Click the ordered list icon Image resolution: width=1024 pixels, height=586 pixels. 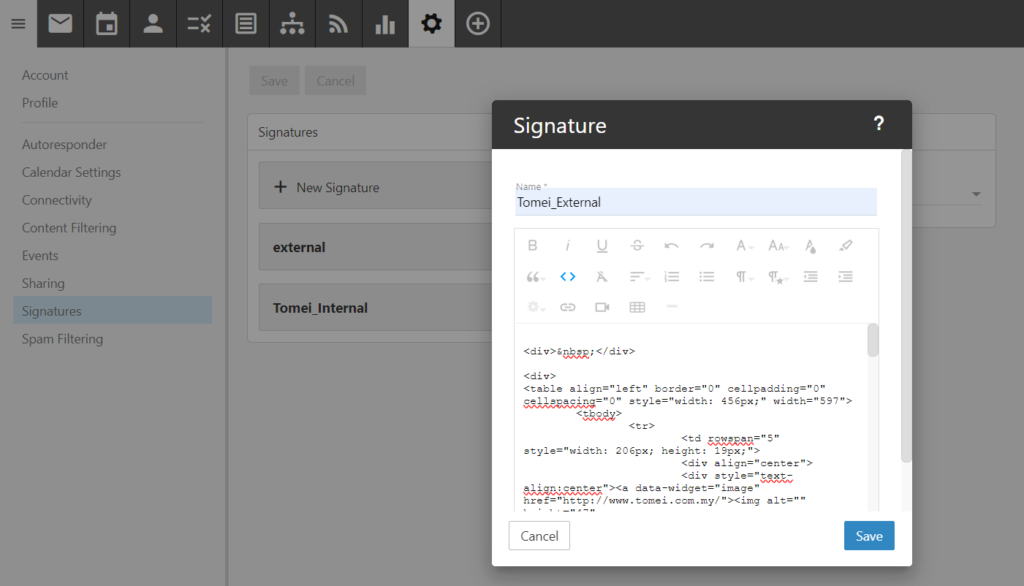(672, 277)
